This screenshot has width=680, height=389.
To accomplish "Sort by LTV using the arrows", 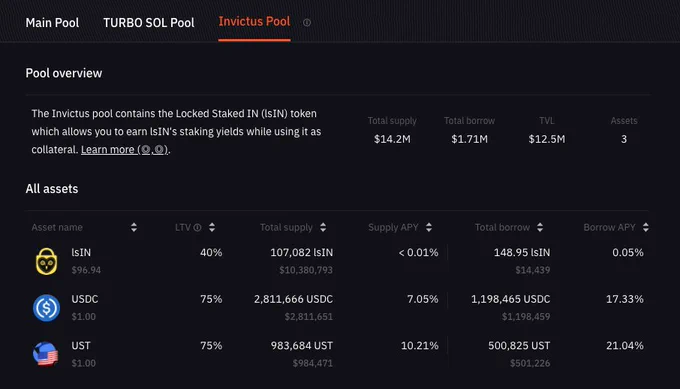I will click(x=212, y=227).
